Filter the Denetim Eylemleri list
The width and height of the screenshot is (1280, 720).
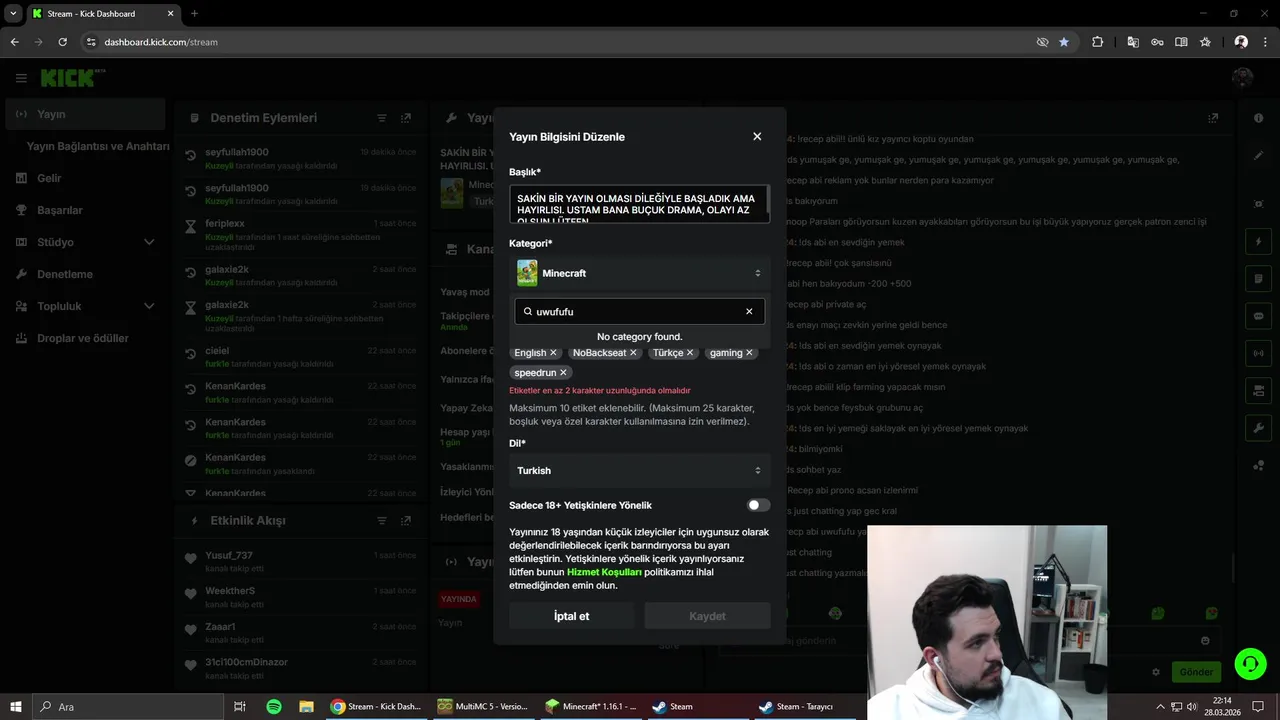[381, 118]
